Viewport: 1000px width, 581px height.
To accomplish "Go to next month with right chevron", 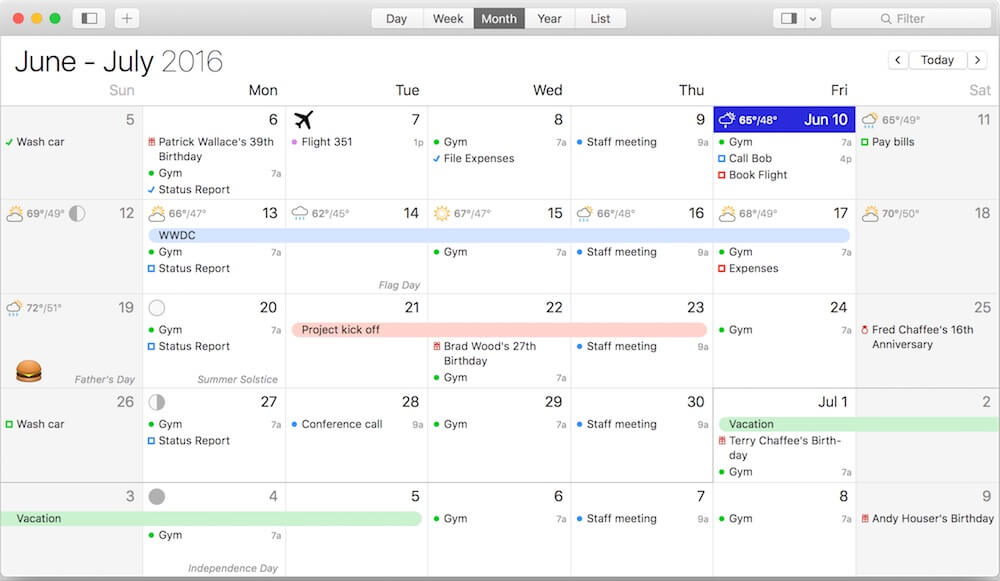I will point(977,60).
